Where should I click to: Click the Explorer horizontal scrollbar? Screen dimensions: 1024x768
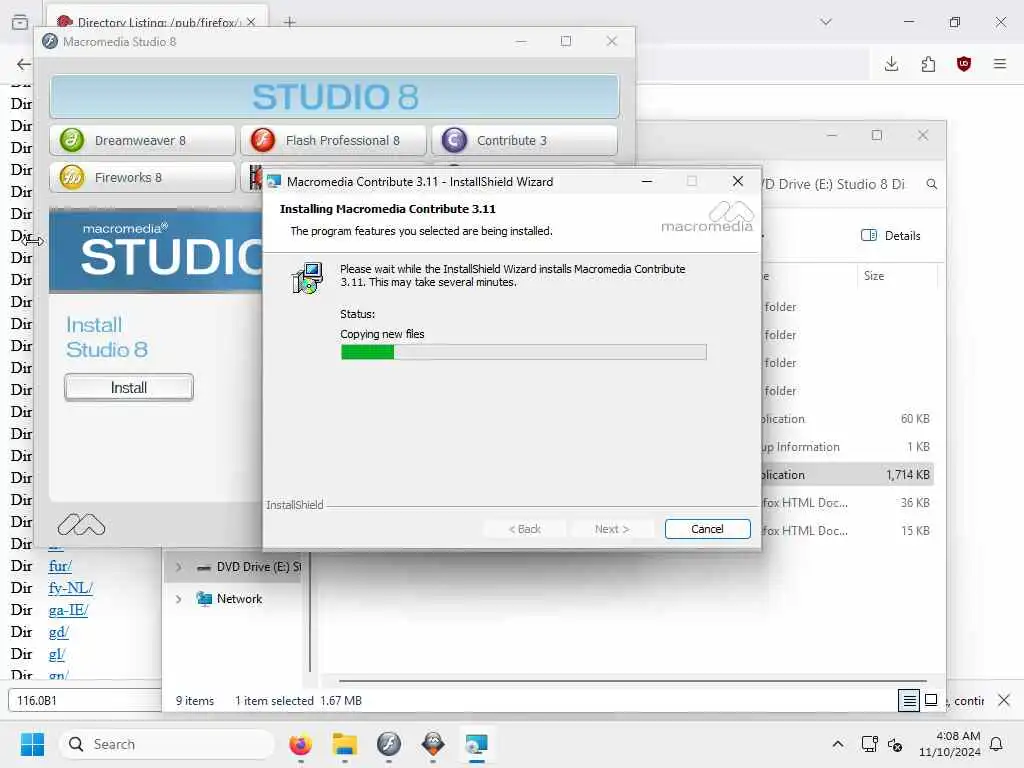(632, 680)
